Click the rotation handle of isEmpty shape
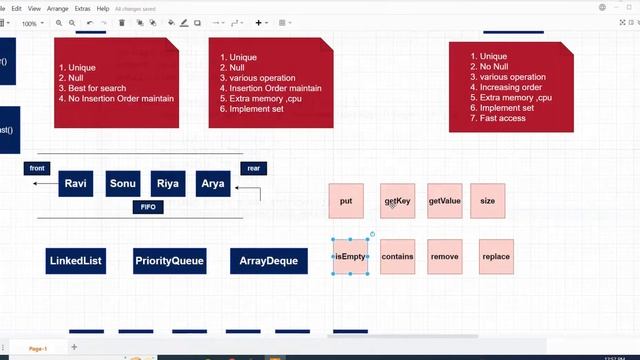The image size is (640, 360). pyautogui.click(x=372, y=234)
